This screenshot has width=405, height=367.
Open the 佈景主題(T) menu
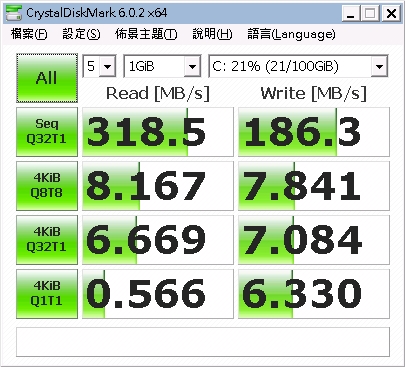146,34
